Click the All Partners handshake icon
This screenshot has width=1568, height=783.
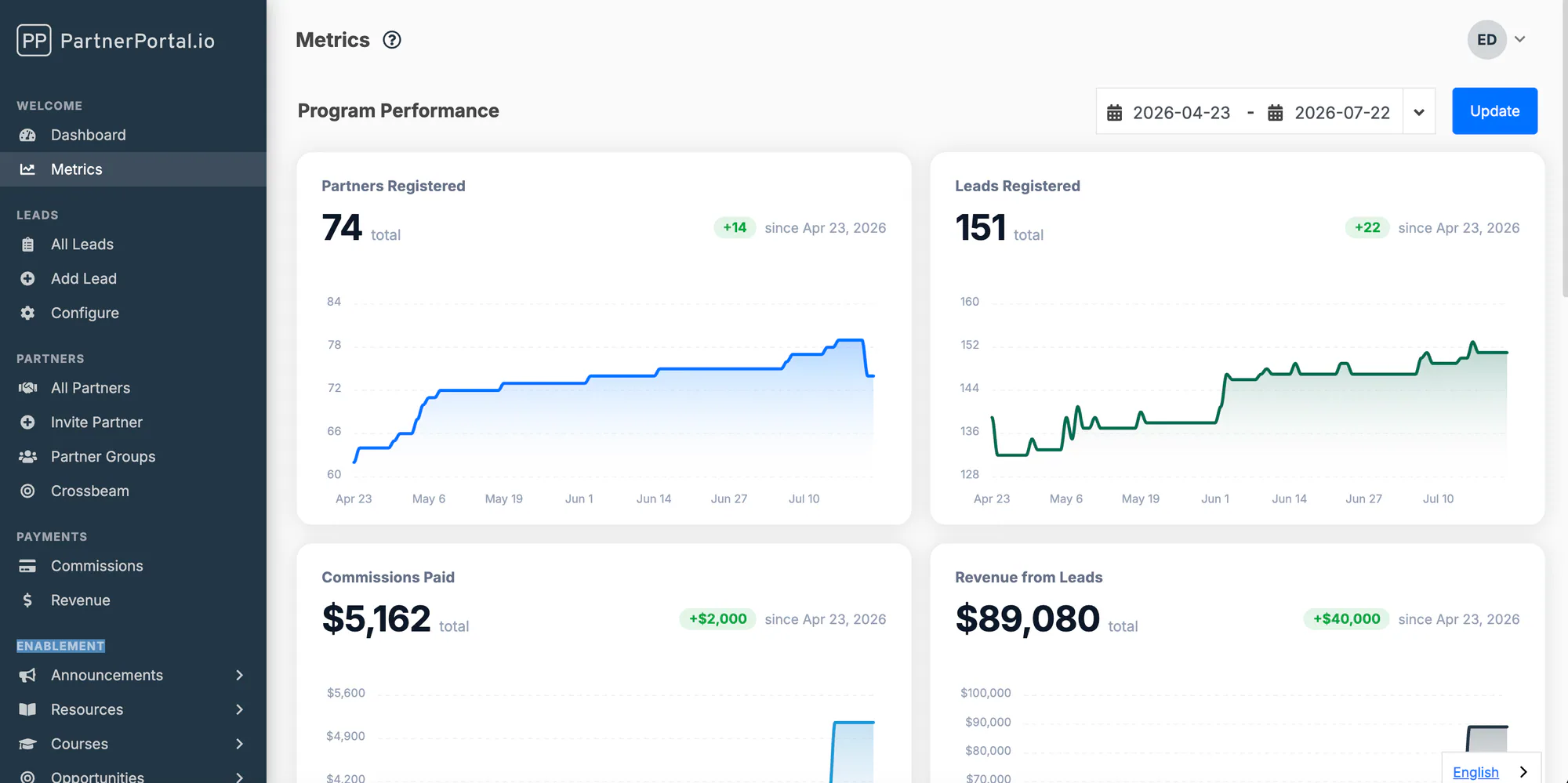pos(27,388)
